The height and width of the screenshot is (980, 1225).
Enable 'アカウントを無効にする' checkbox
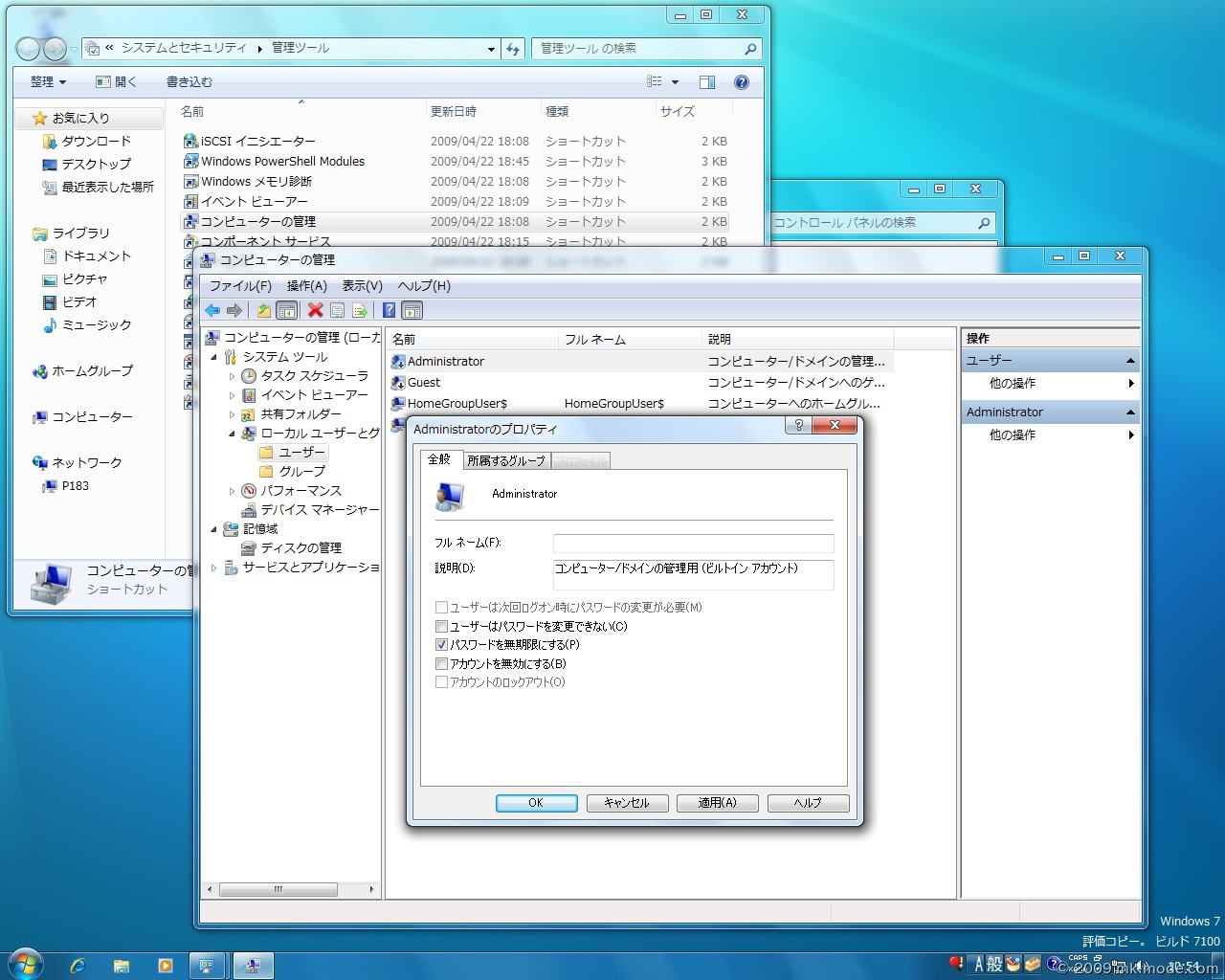point(441,663)
